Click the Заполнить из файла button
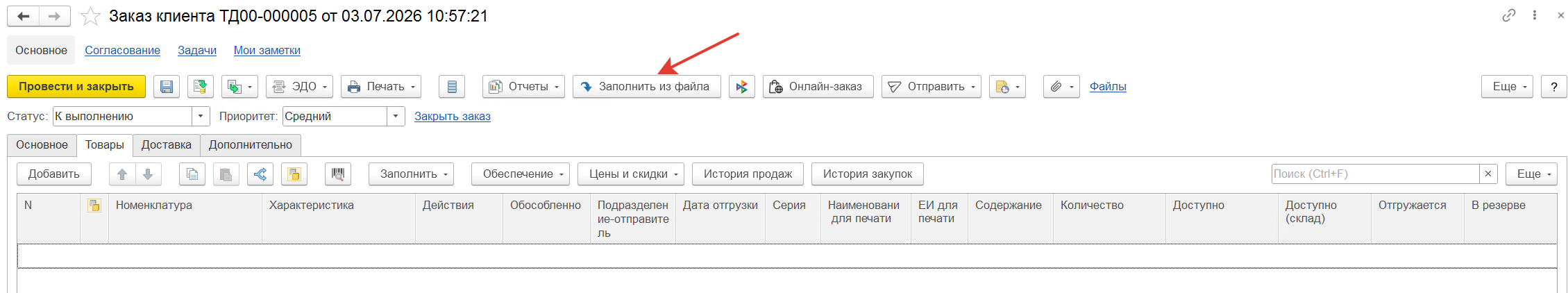Viewport: 1568px width, 293px height. tap(647, 87)
